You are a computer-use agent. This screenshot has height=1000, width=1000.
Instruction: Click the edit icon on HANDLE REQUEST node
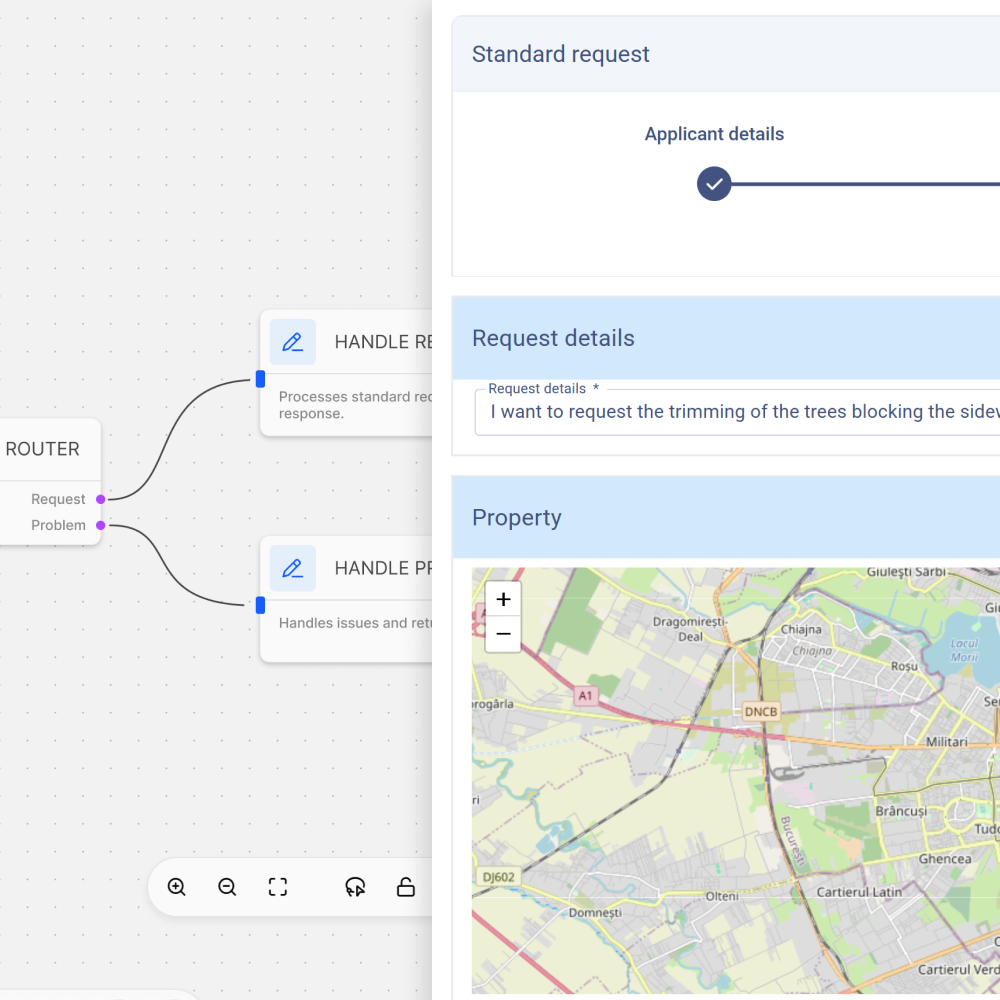(x=293, y=342)
